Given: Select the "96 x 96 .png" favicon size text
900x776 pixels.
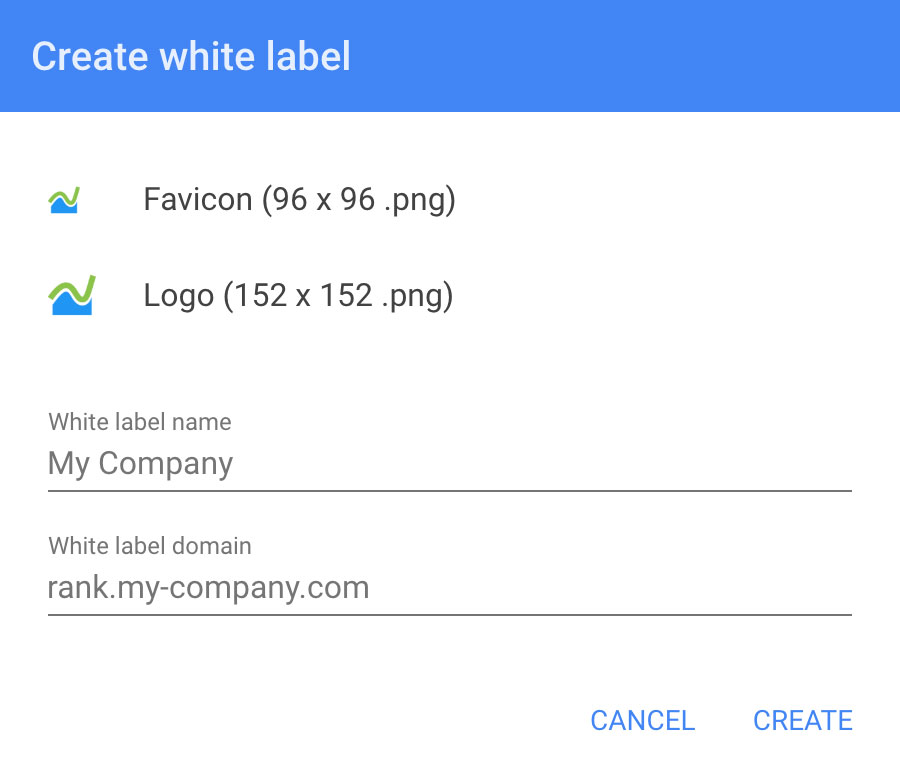Looking at the screenshot, I should click(x=360, y=200).
